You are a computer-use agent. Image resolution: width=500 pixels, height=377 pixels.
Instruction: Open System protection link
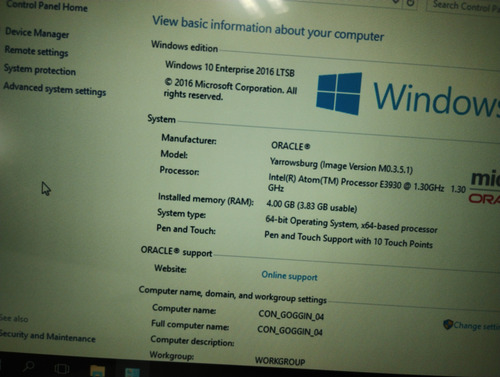coord(40,70)
